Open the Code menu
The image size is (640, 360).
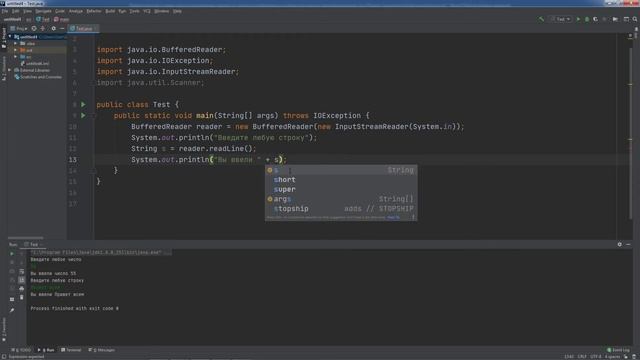pos(60,11)
